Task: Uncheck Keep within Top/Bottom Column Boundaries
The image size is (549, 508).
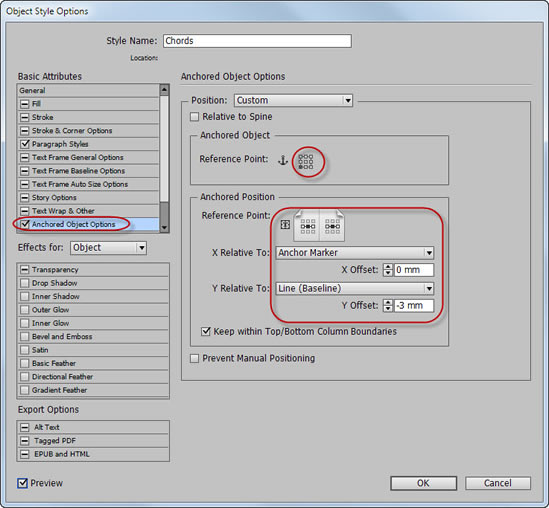Action: pos(206,331)
